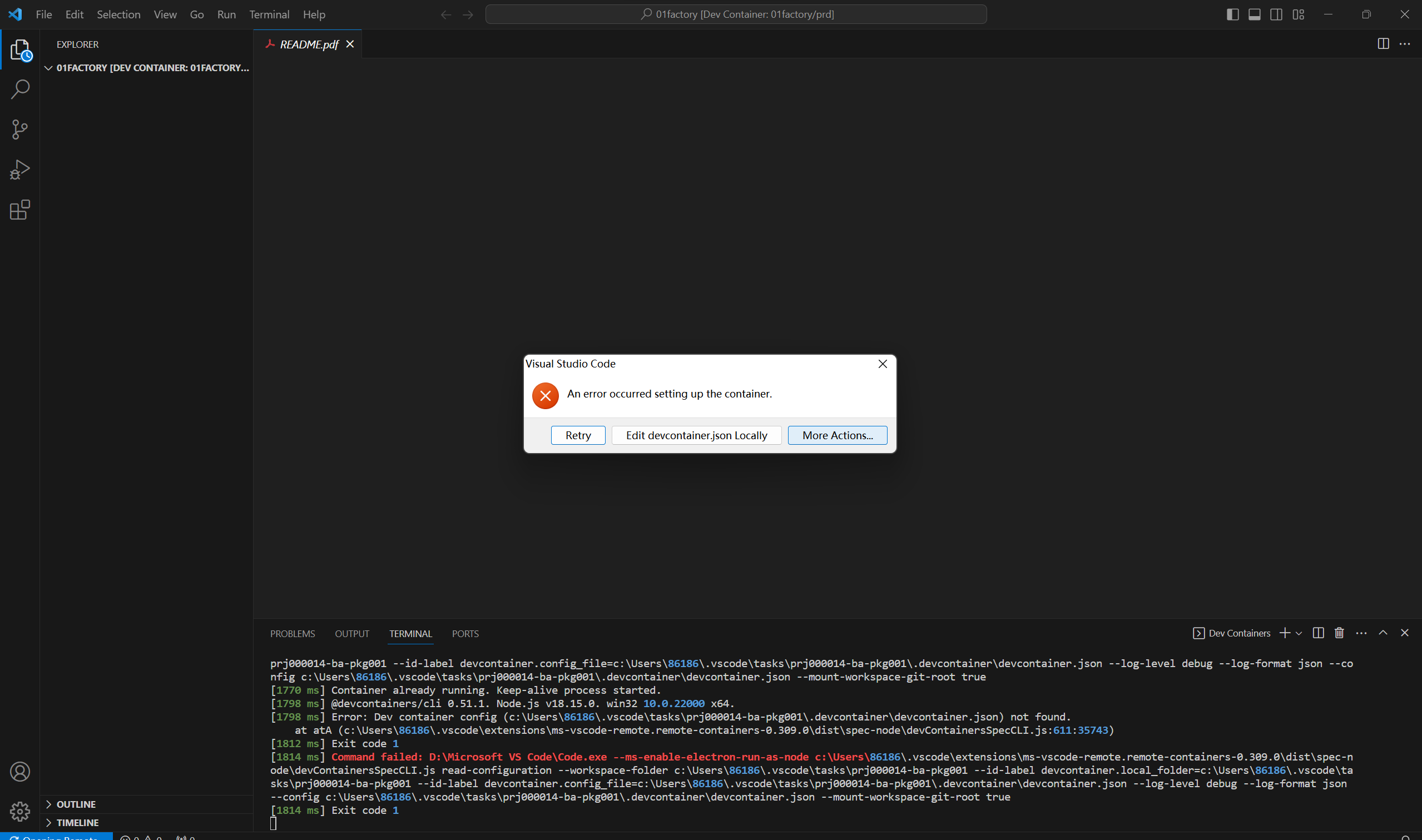Click the VS Code logo icon
Screen dimensions: 1422x840
[x=15, y=14]
